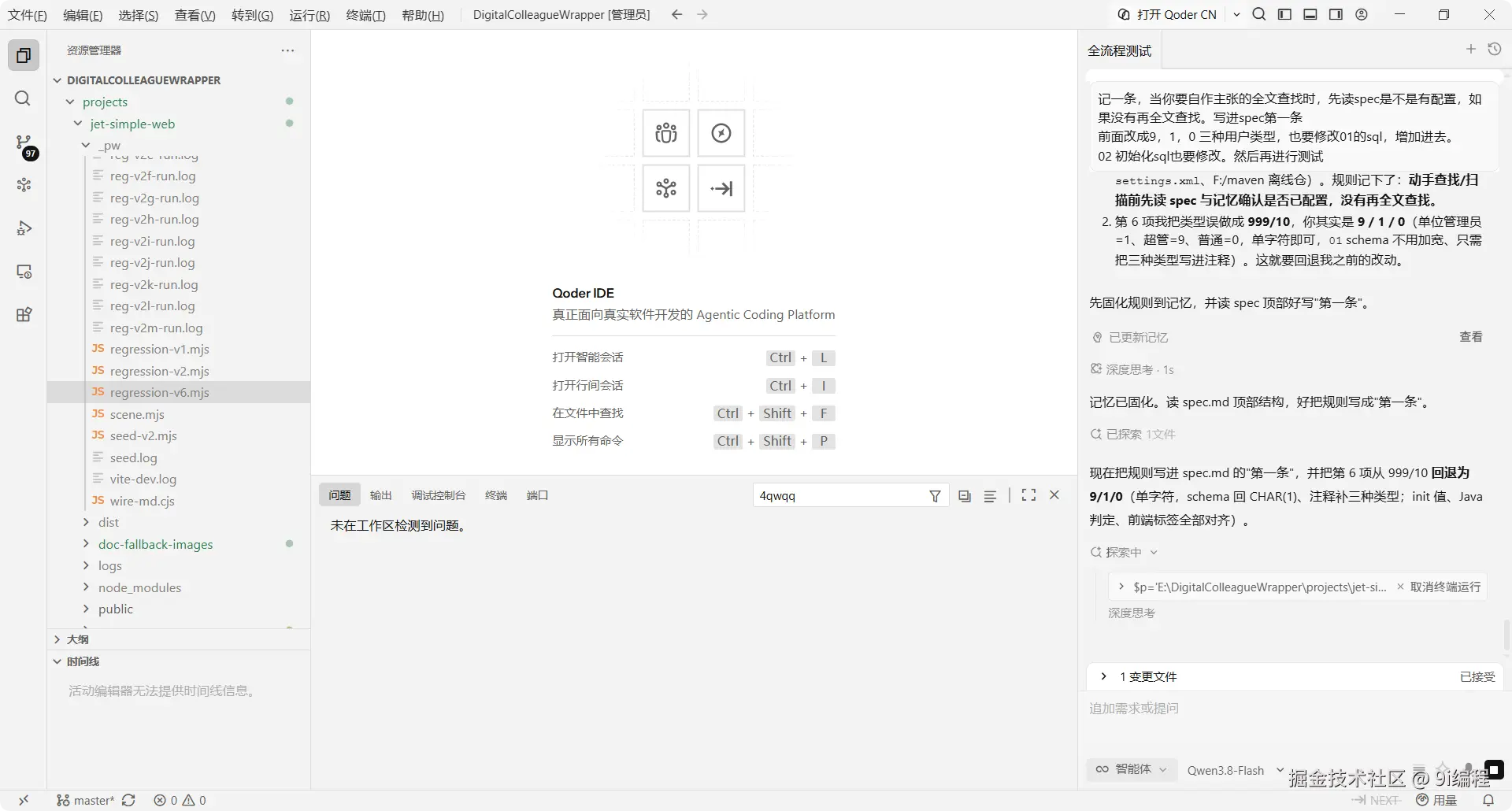Open the 终端(T) menu
Screen dimensions: 1512x811
pos(366,15)
